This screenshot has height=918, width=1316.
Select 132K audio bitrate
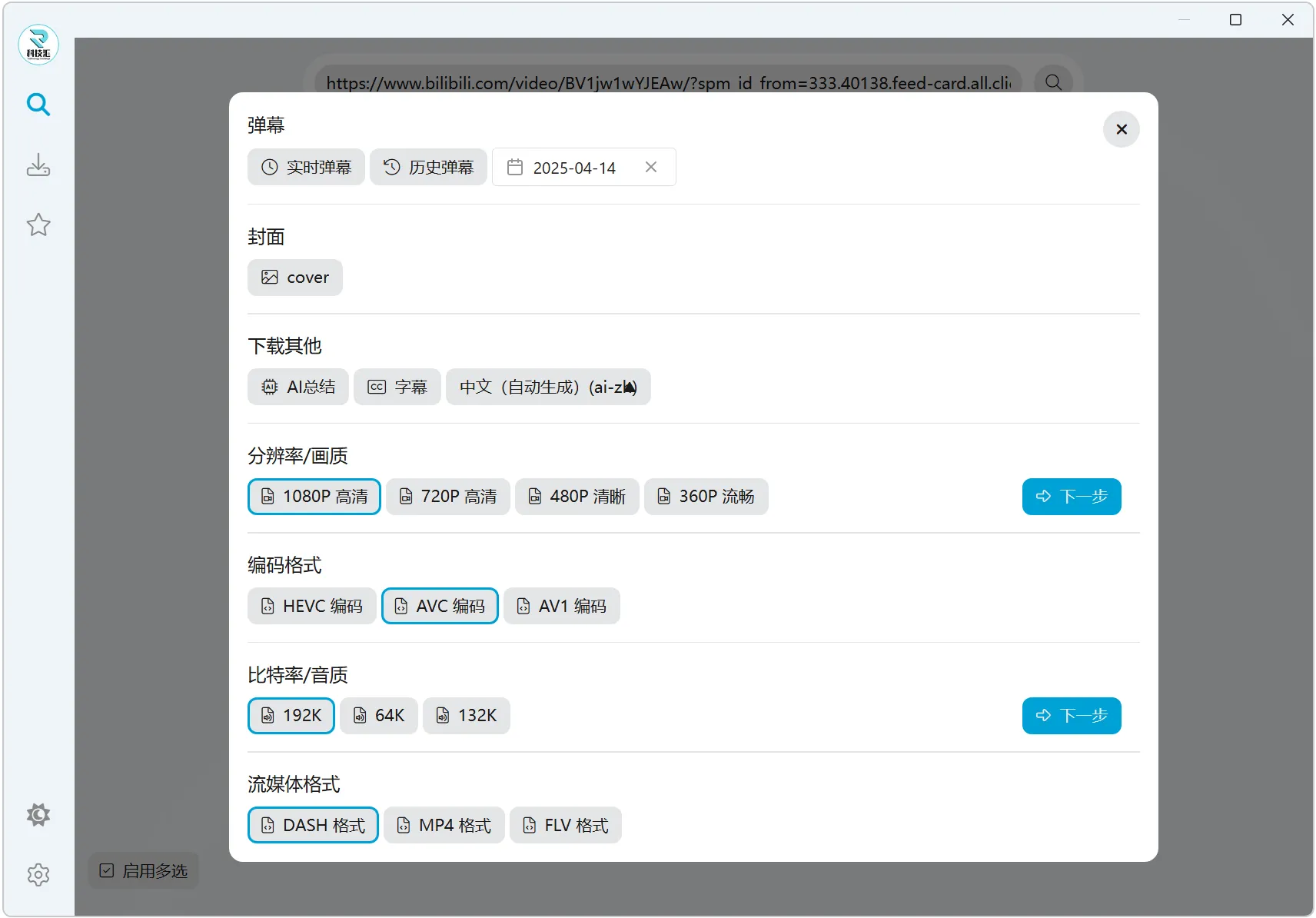pyautogui.click(x=467, y=716)
